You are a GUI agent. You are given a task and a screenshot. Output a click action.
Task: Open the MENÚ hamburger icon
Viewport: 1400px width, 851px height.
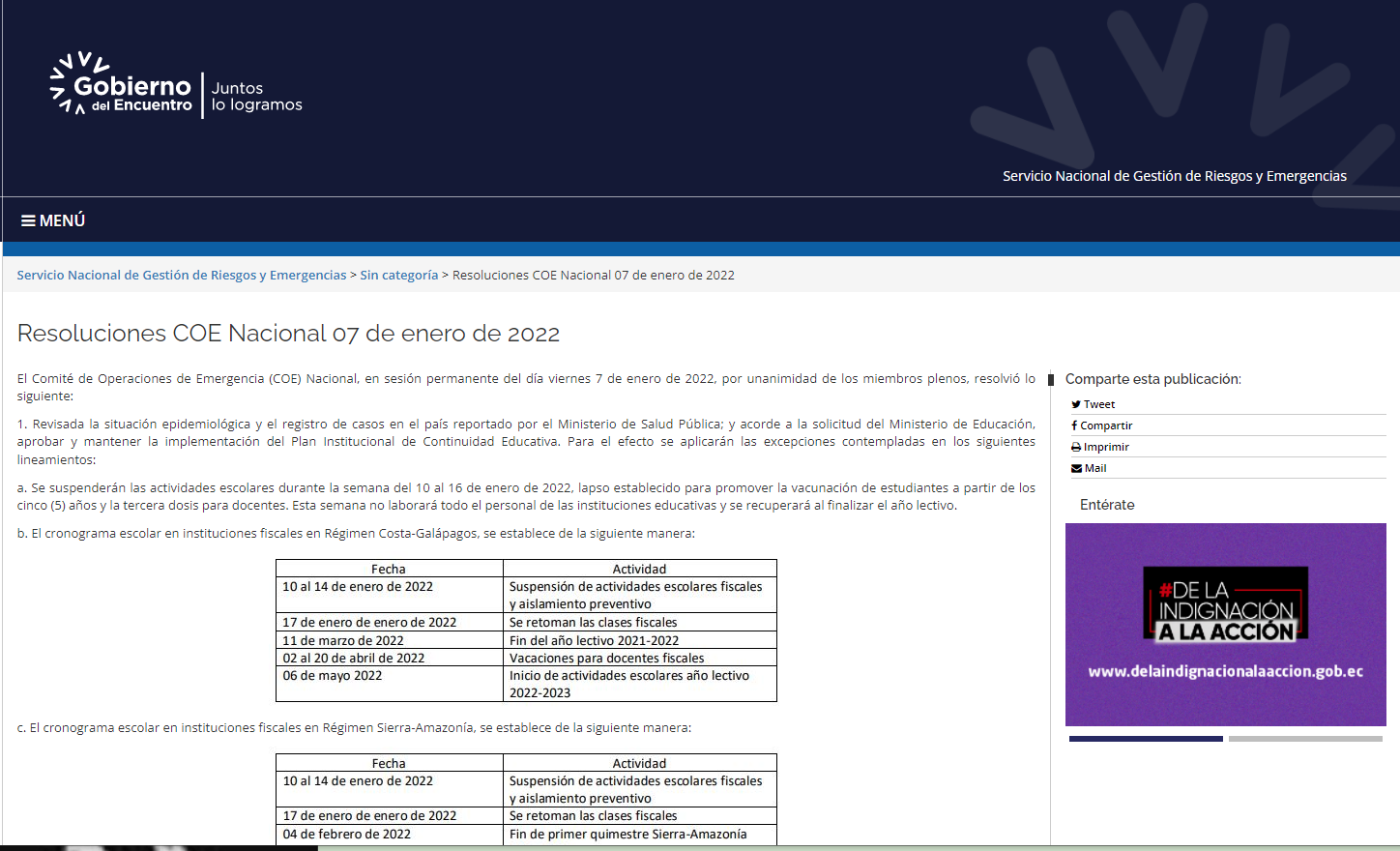[x=28, y=220]
